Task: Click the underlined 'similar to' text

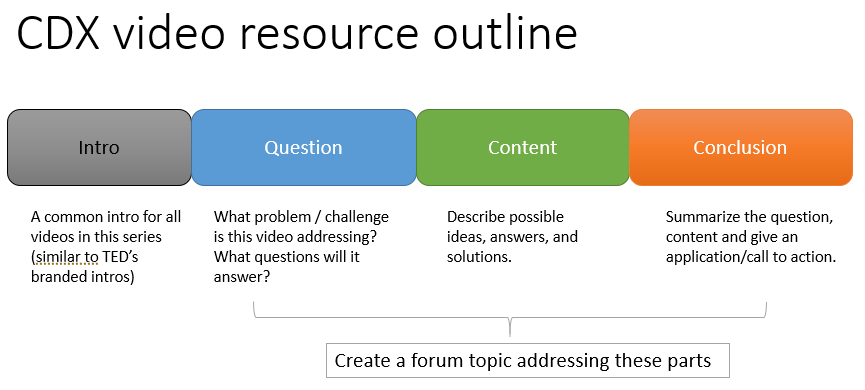Action: click(x=66, y=257)
